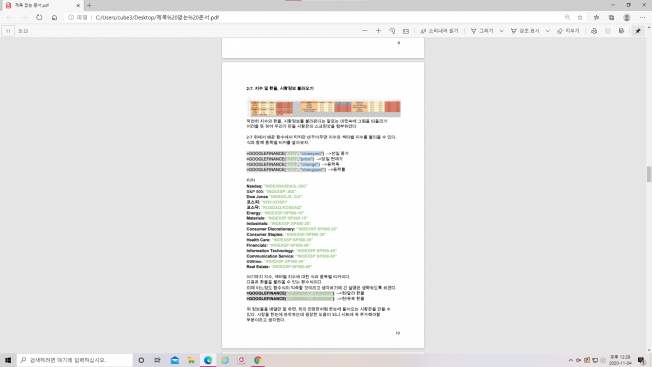Click the vertical scrollbar thumb
This screenshot has width=652, height=367.
pos(649,174)
